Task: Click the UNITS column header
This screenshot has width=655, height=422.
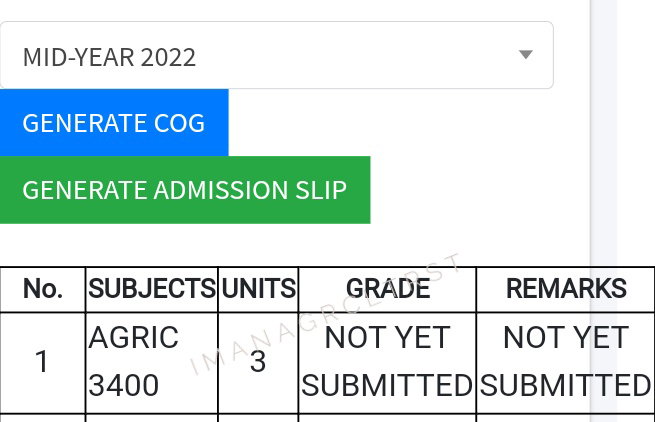Action: tap(258, 289)
